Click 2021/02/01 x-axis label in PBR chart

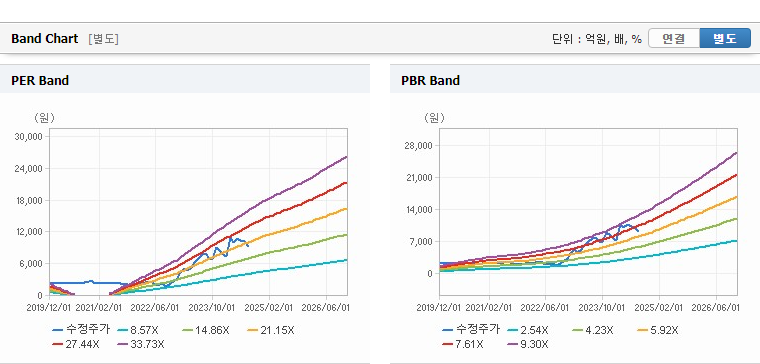pos(490,308)
